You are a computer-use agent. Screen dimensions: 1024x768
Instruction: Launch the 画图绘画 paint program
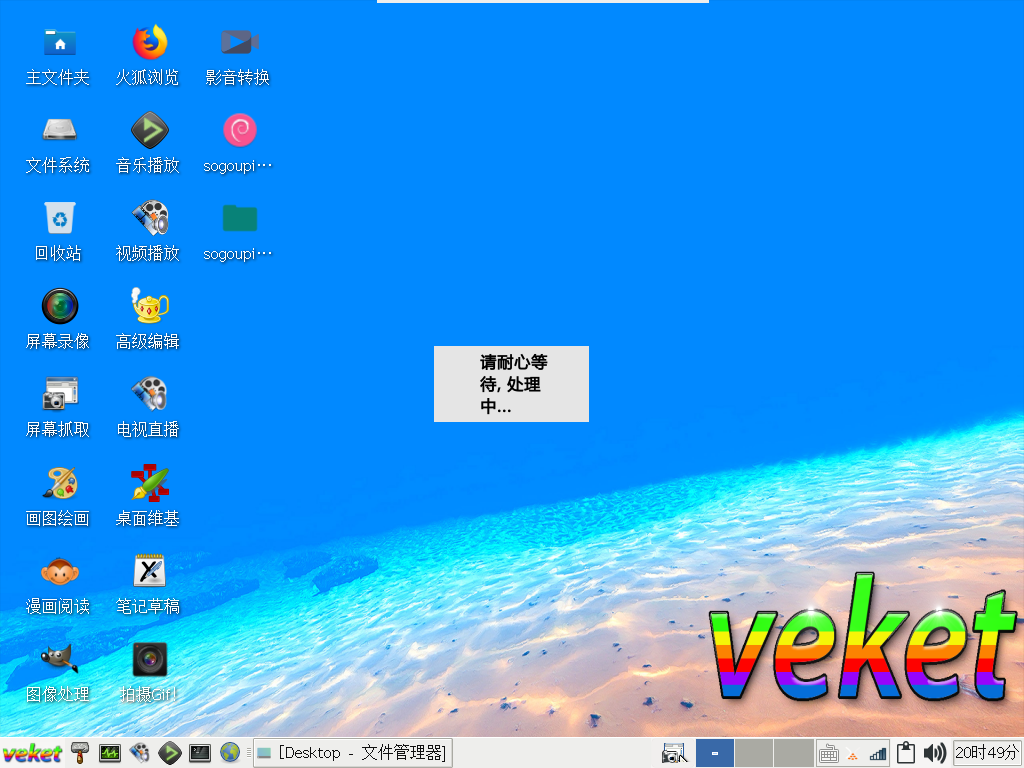coord(59,483)
